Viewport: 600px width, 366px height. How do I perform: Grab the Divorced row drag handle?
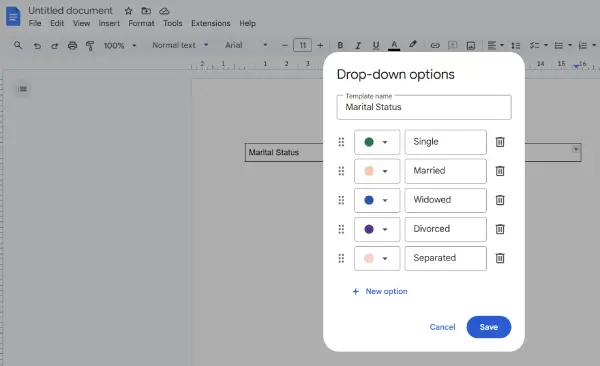point(341,229)
